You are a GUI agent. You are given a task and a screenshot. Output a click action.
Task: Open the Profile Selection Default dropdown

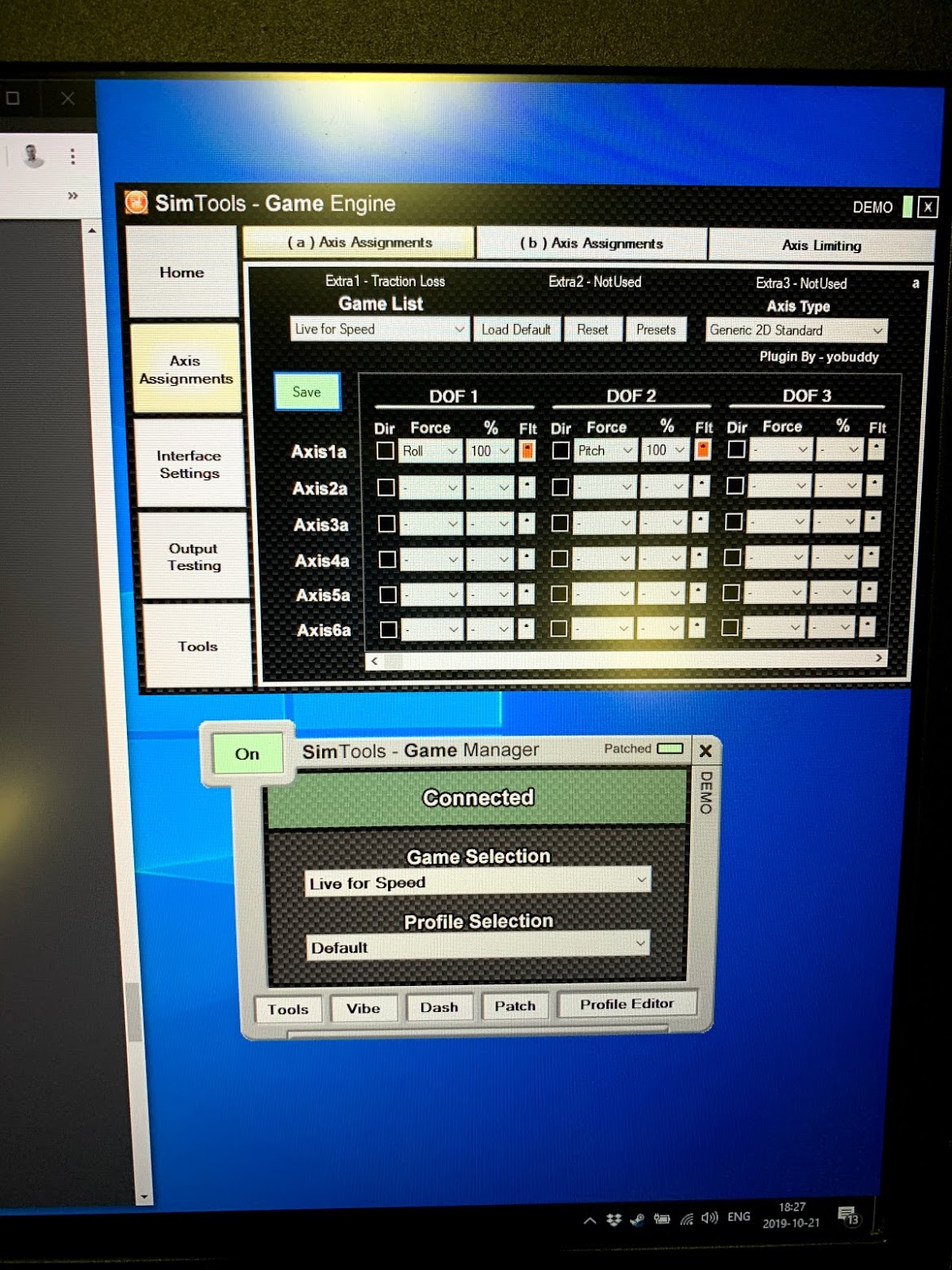[478, 946]
